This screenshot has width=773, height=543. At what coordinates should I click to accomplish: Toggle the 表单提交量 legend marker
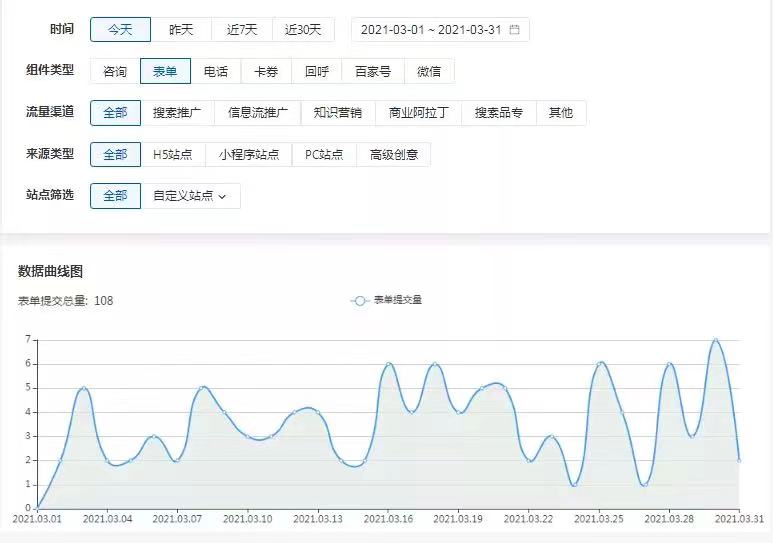(x=360, y=300)
